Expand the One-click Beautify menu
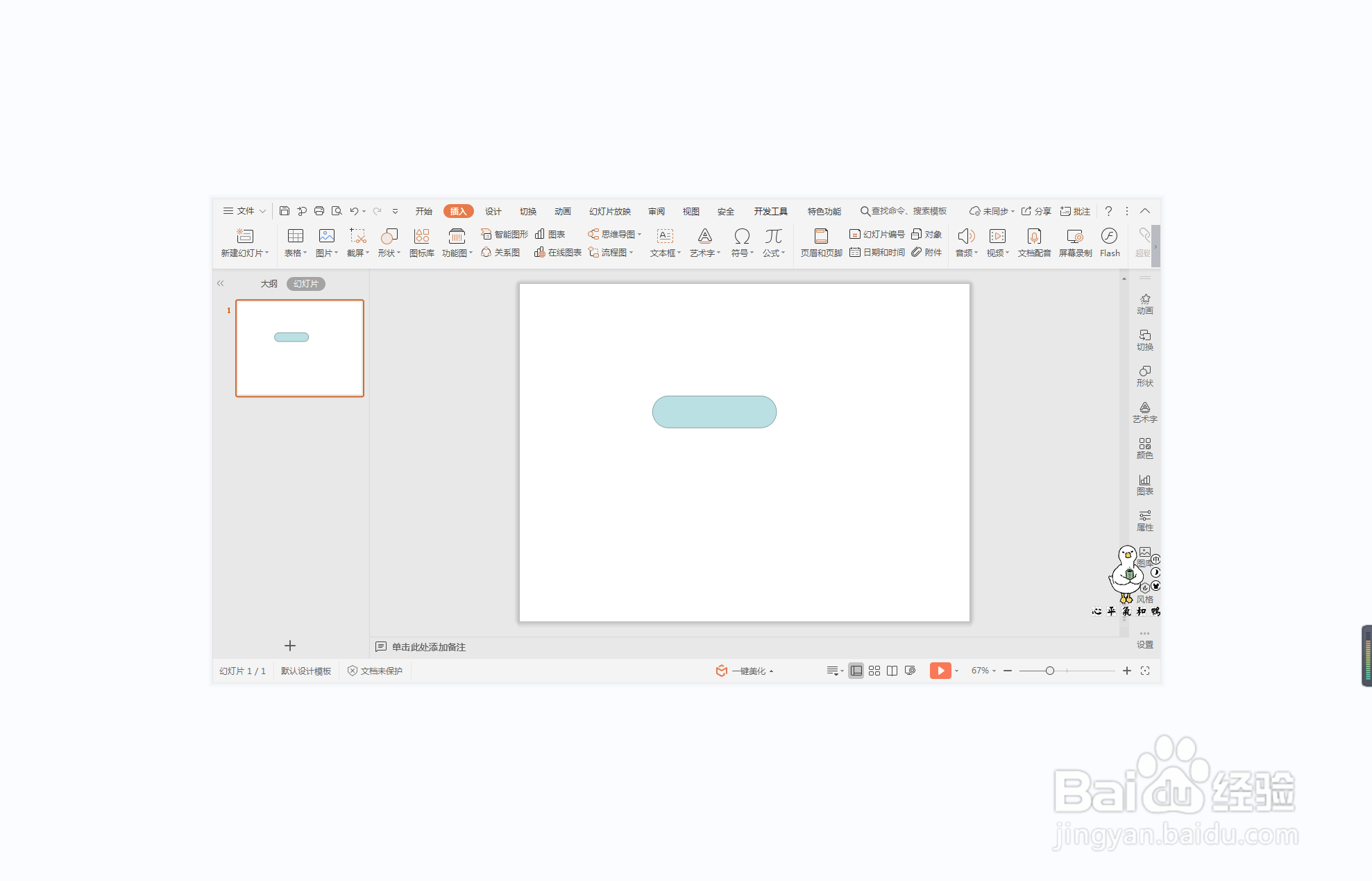The image size is (1372, 881). (772, 671)
